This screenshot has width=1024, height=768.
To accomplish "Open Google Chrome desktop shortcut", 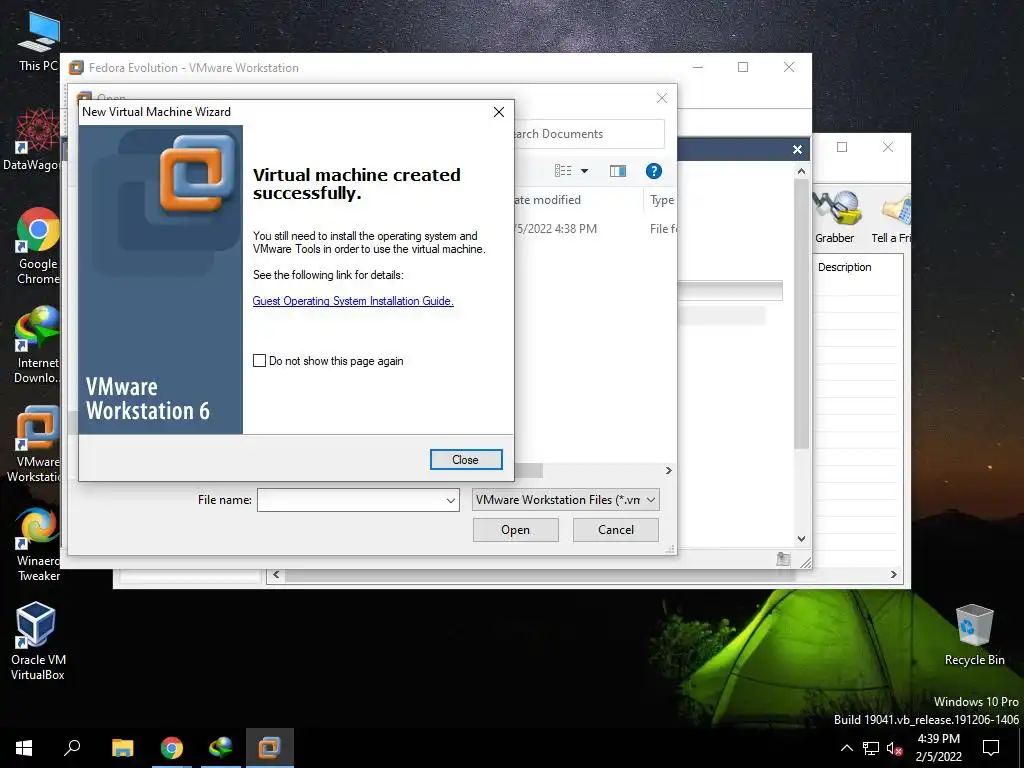I will [38, 247].
